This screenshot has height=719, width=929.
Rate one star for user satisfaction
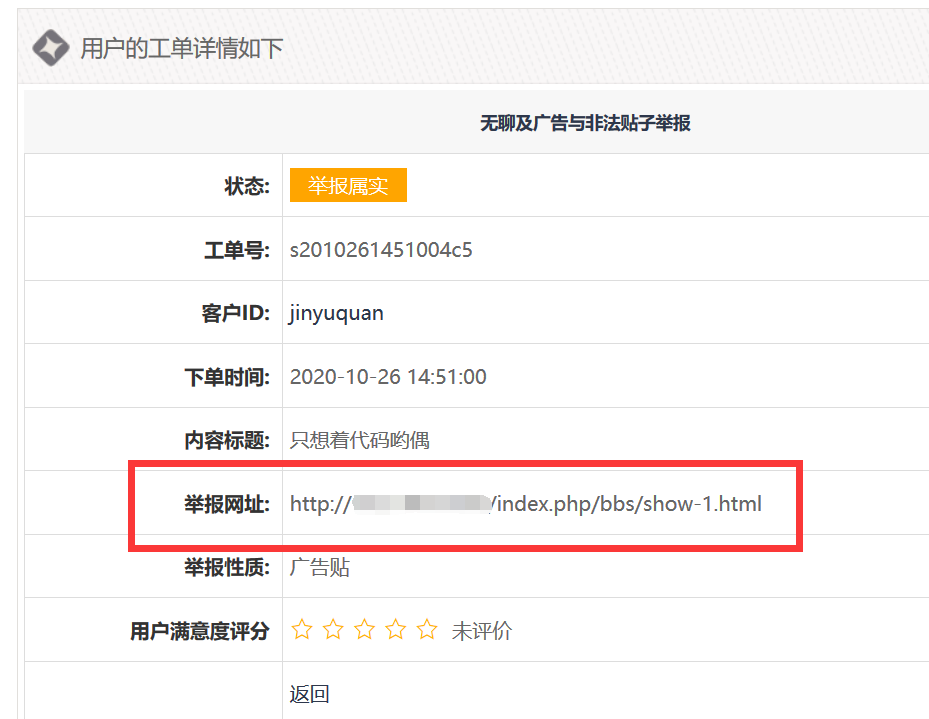[301, 630]
